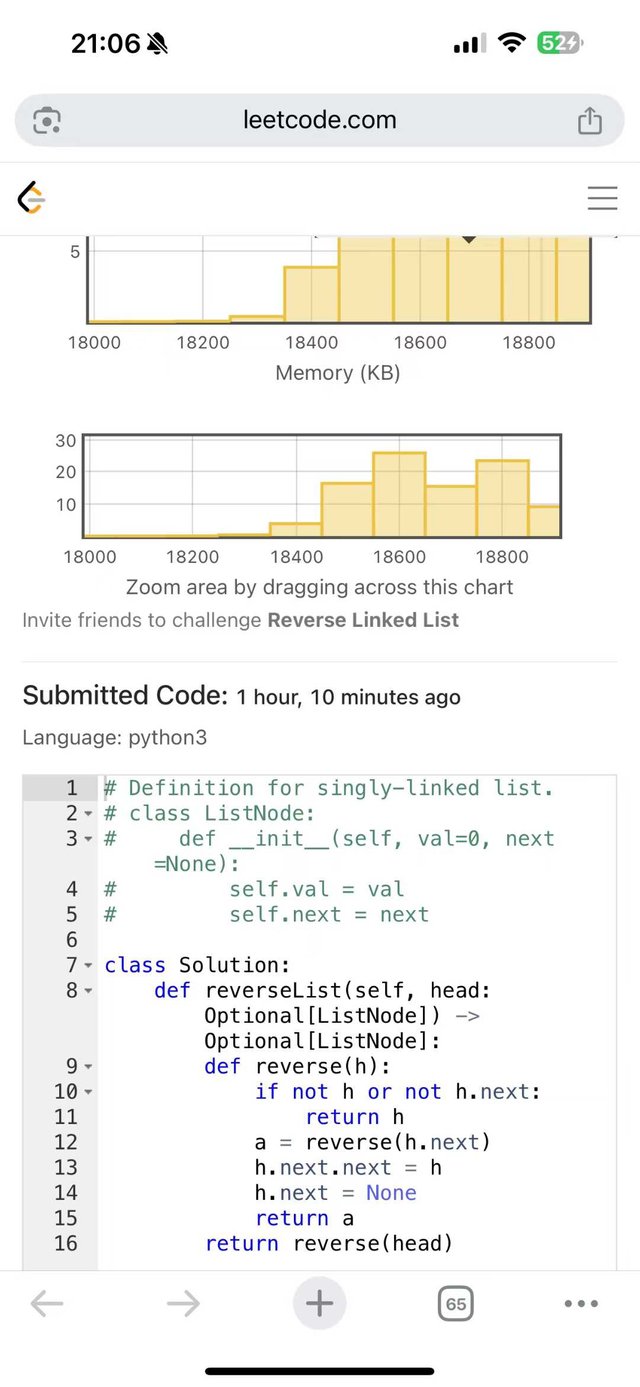Image resolution: width=640 pixels, height=1387 pixels.
Task: Open the hamburger navigation menu
Action: 602,198
